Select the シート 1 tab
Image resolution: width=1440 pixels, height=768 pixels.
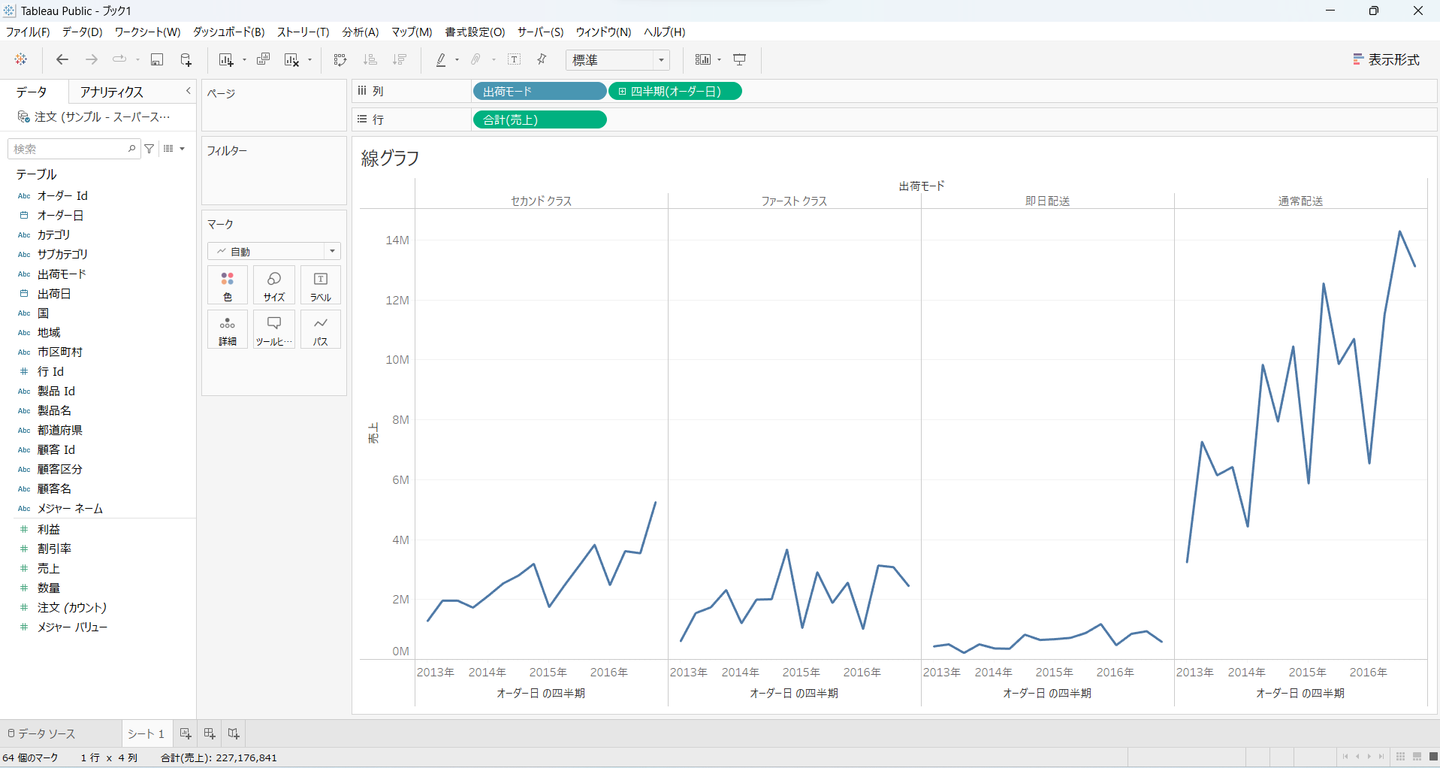(146, 734)
